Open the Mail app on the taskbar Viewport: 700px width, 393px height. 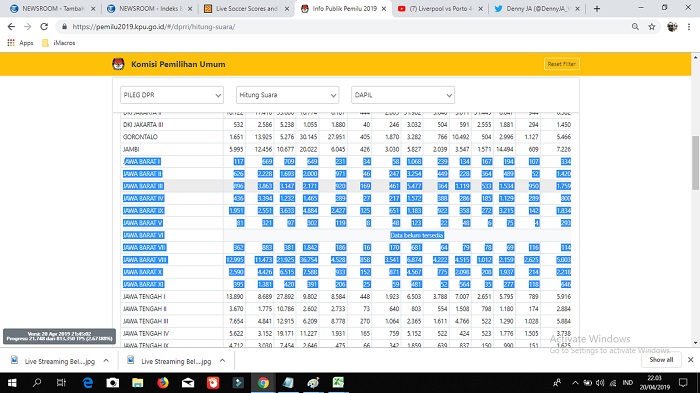pos(188,383)
